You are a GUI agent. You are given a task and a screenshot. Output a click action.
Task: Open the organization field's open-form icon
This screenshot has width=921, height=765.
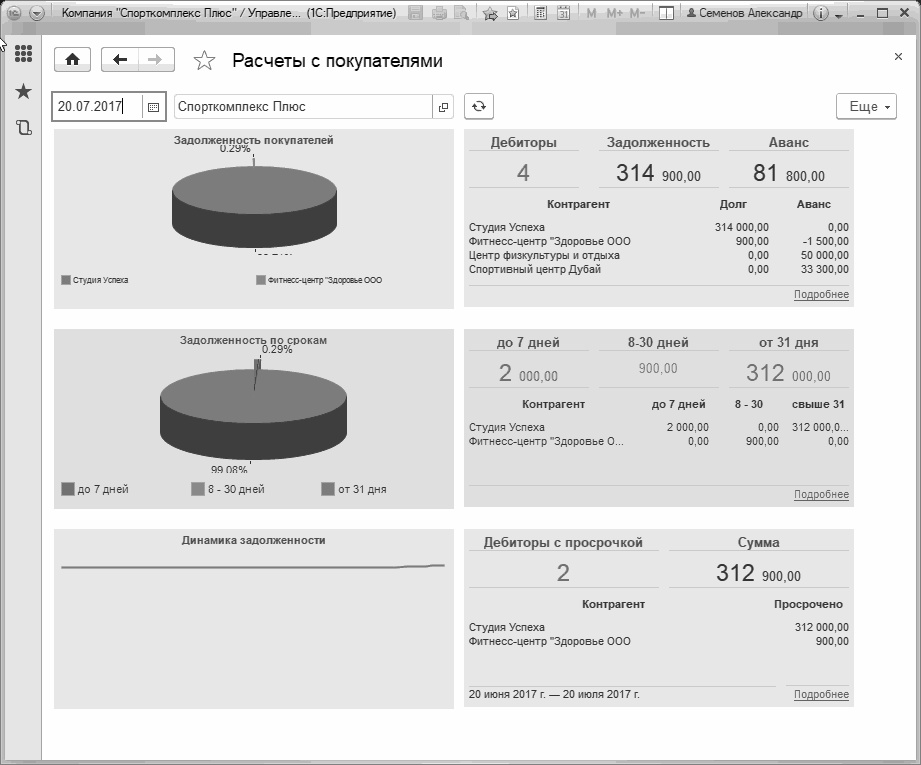443,107
